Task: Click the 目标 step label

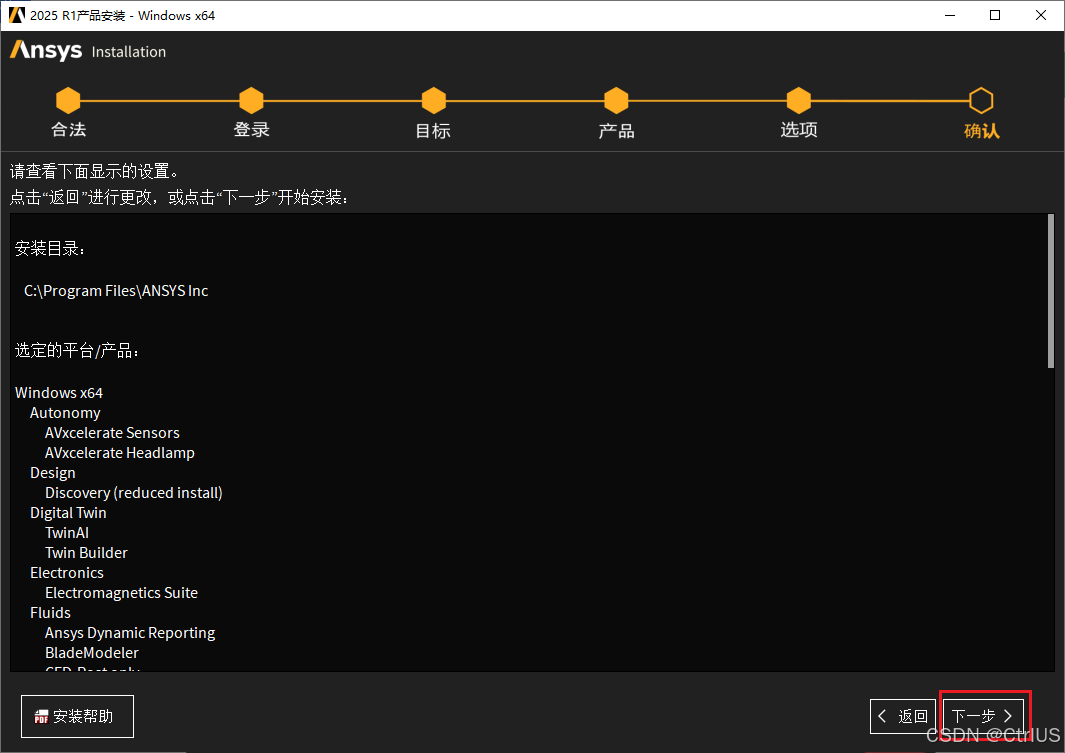Action: pyautogui.click(x=433, y=130)
